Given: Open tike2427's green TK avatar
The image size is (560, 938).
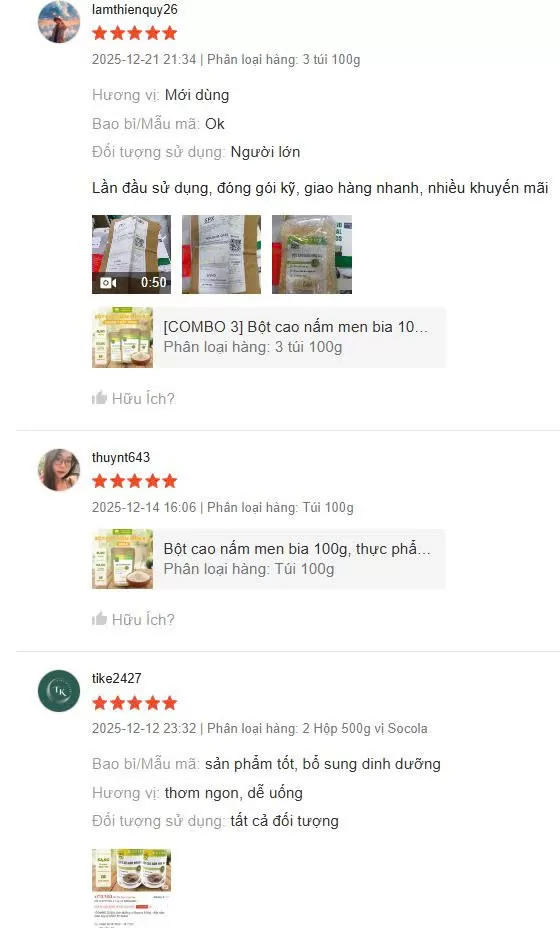Looking at the screenshot, I should coord(59,691).
